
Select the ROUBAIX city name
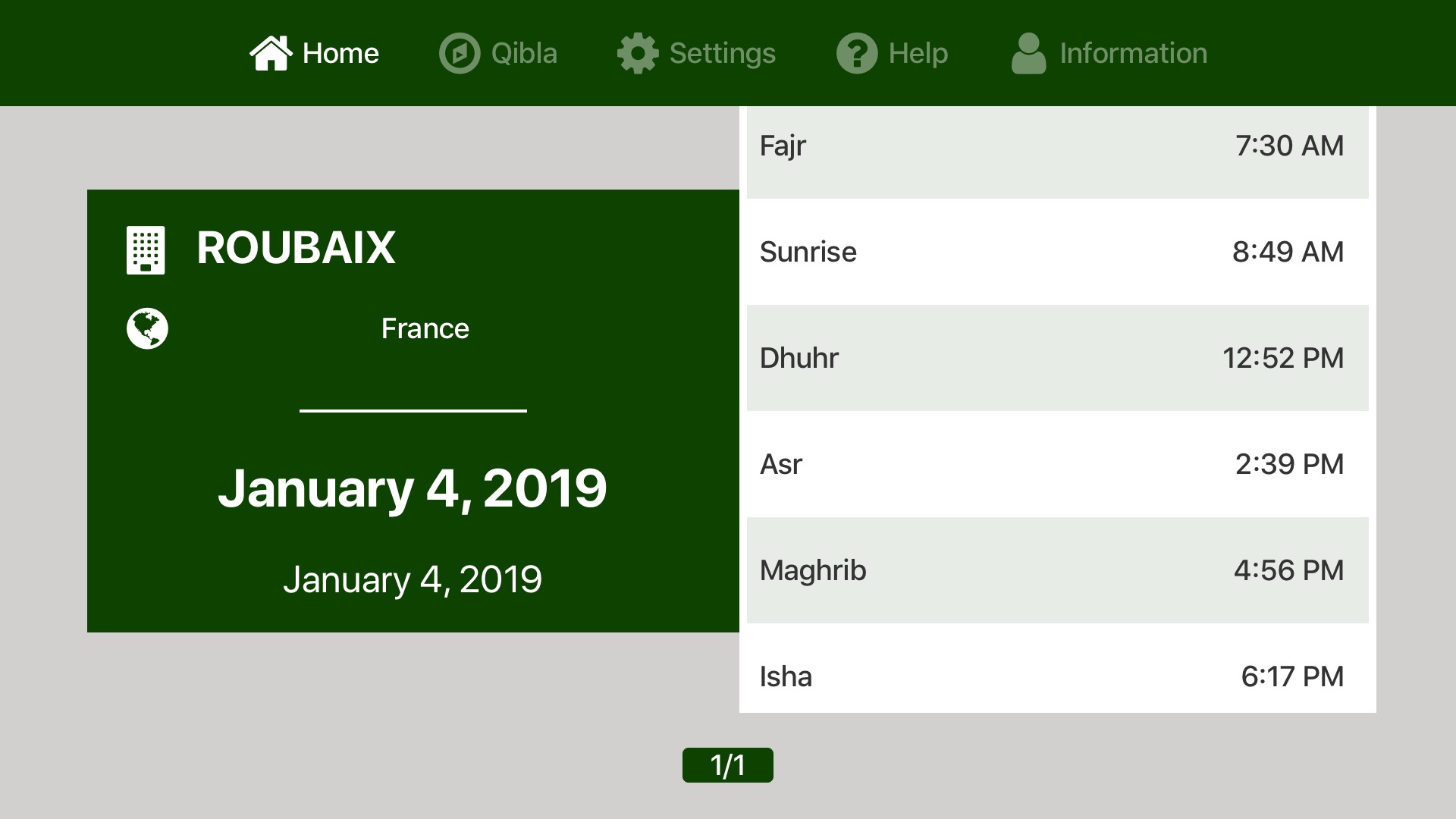pyautogui.click(x=296, y=247)
